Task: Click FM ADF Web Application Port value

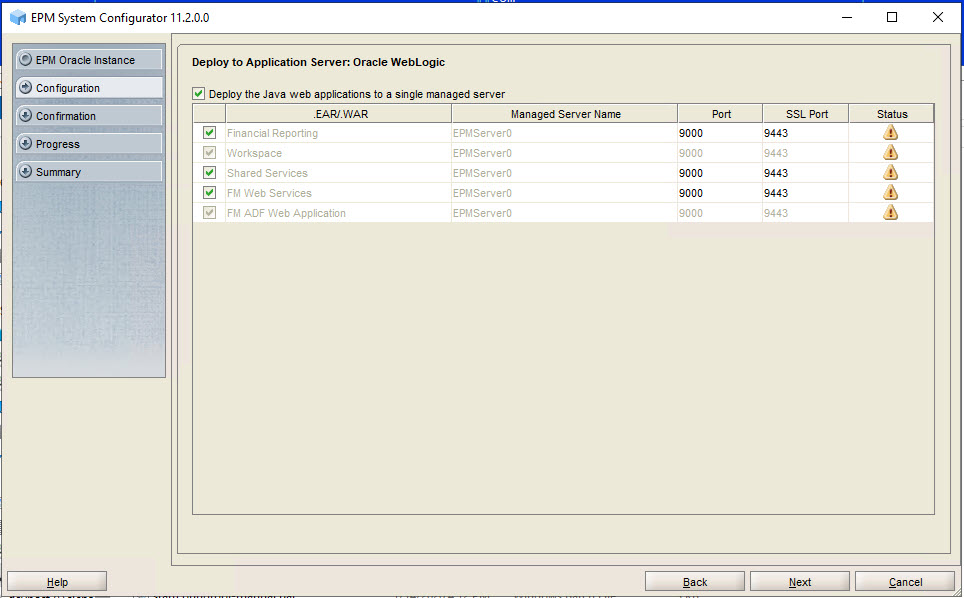Action: [x=690, y=213]
